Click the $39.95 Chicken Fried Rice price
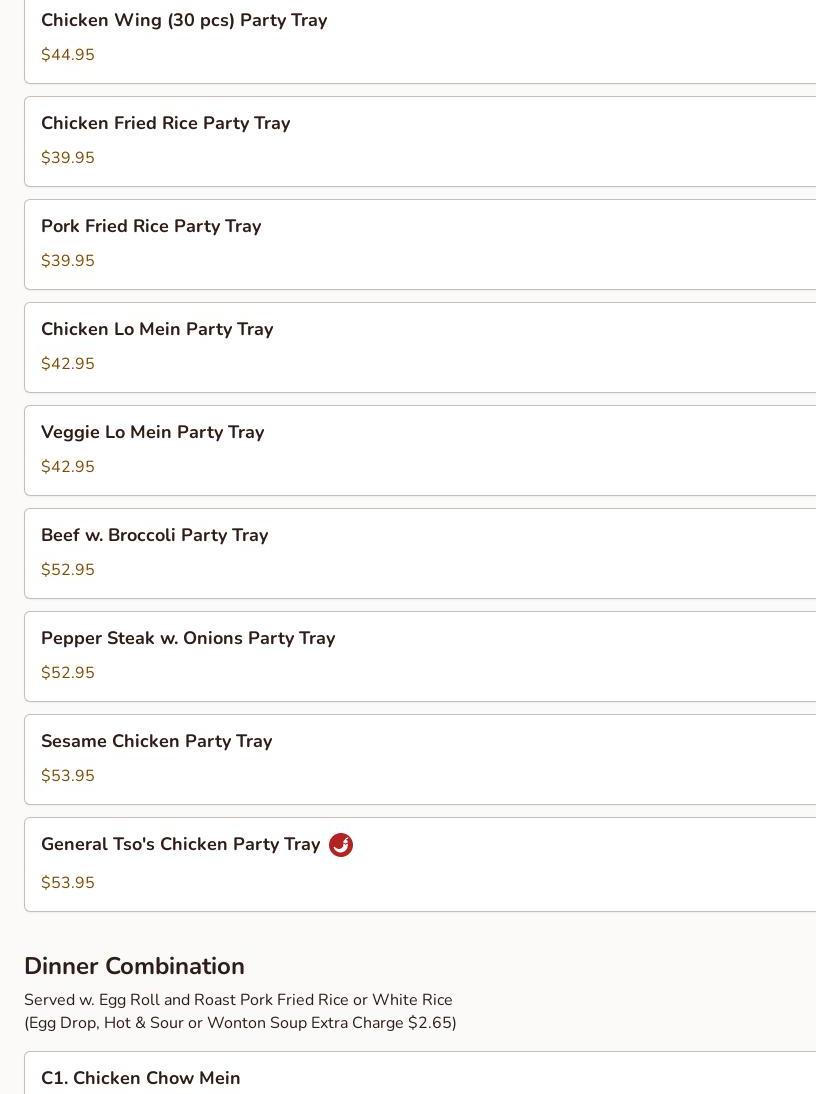 point(68,158)
